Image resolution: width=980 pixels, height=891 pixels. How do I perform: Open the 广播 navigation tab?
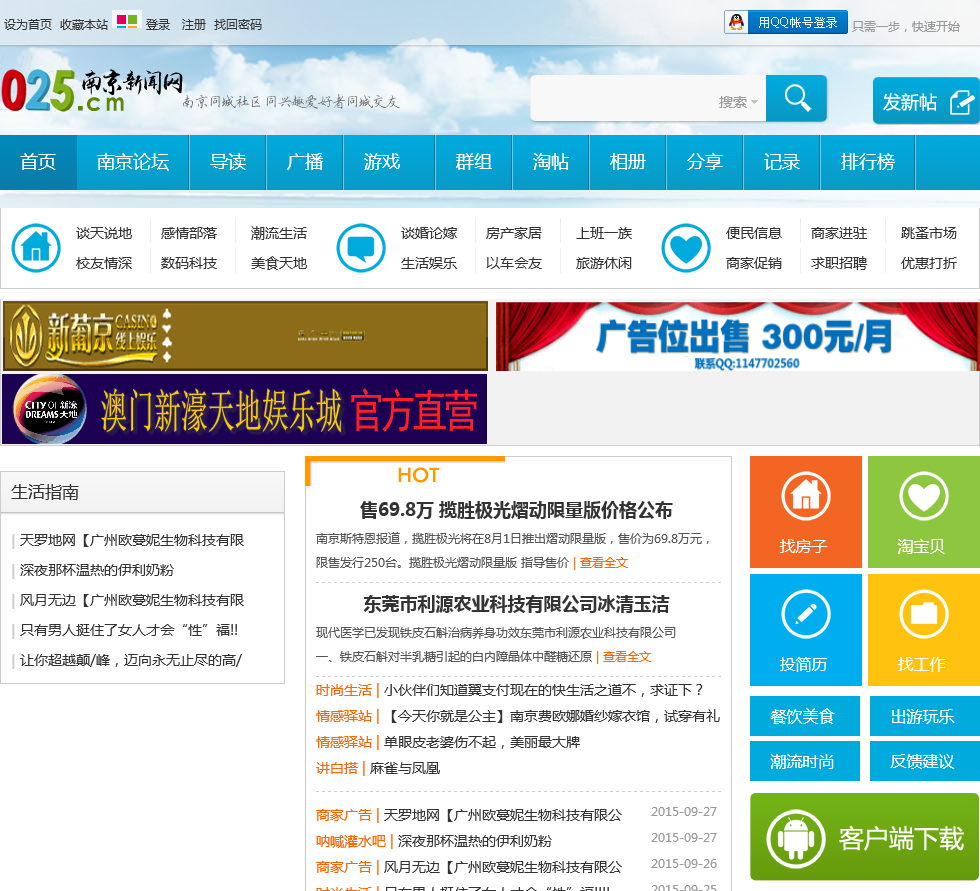tap(305, 162)
